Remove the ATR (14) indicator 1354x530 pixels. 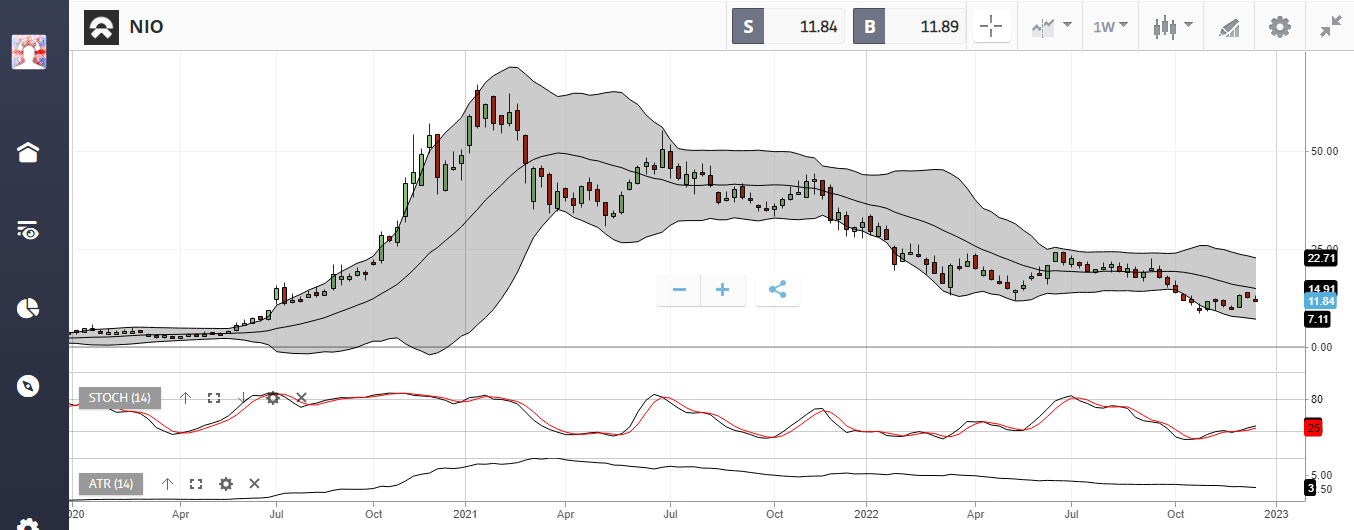tap(254, 484)
